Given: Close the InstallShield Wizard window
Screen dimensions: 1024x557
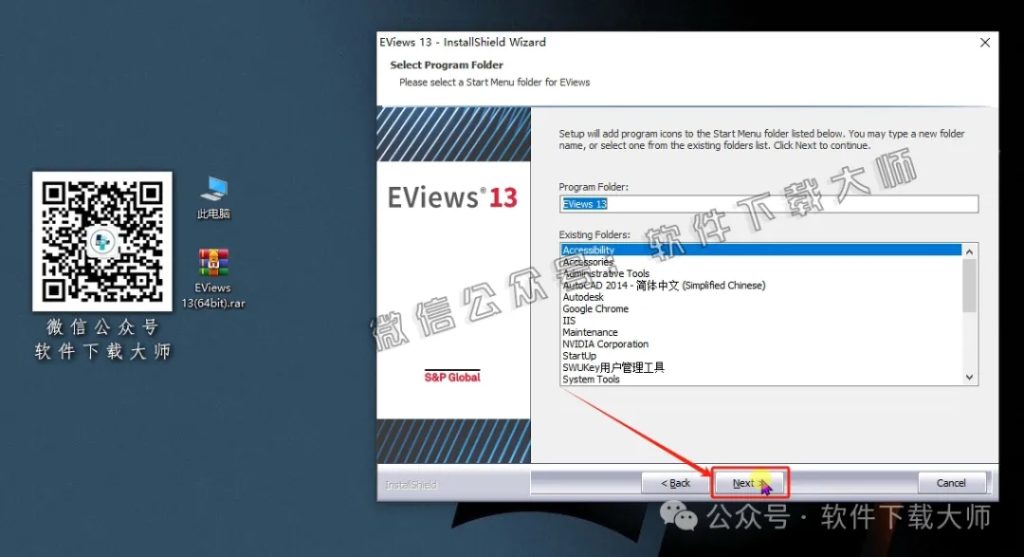Looking at the screenshot, I should [985, 42].
